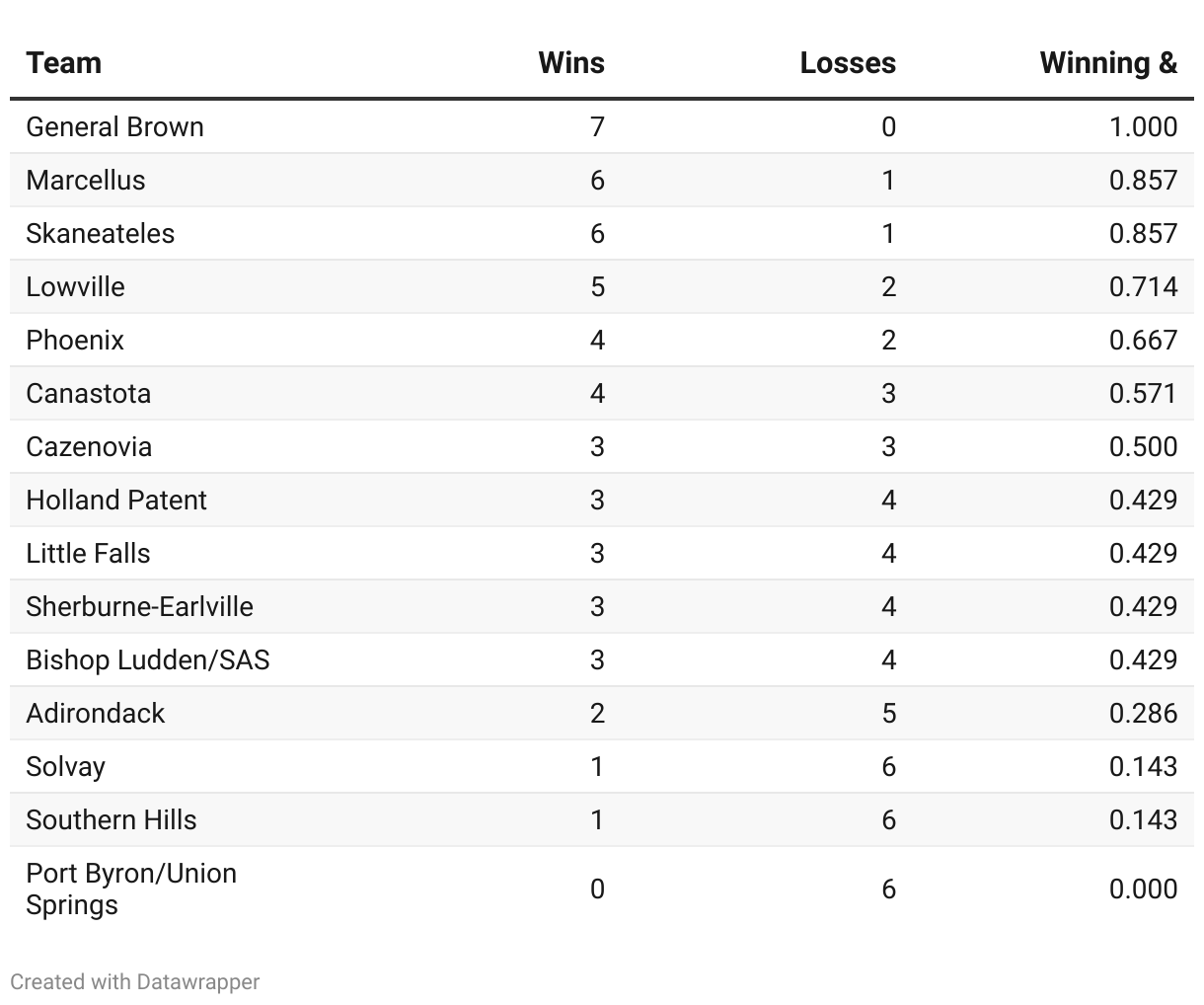Click the Team column header
Image resolution: width=1204 pixels, height=1005 pixels.
(x=64, y=63)
